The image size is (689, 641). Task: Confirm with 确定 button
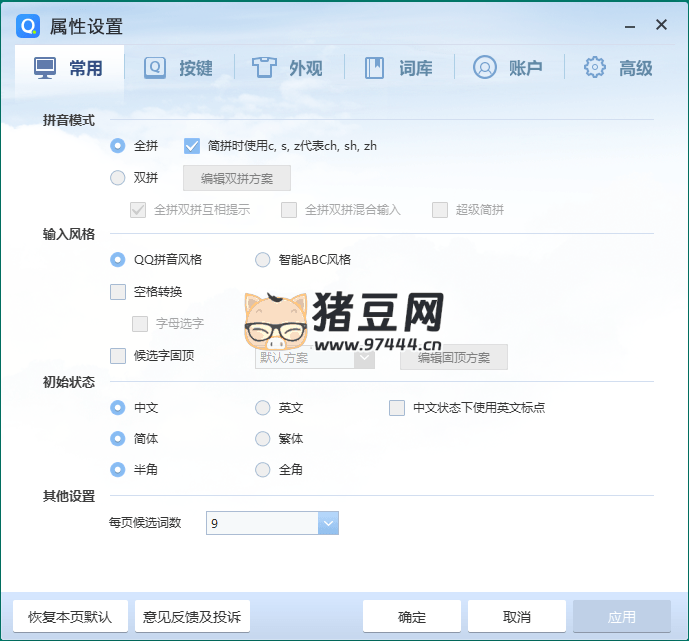[x=412, y=616]
